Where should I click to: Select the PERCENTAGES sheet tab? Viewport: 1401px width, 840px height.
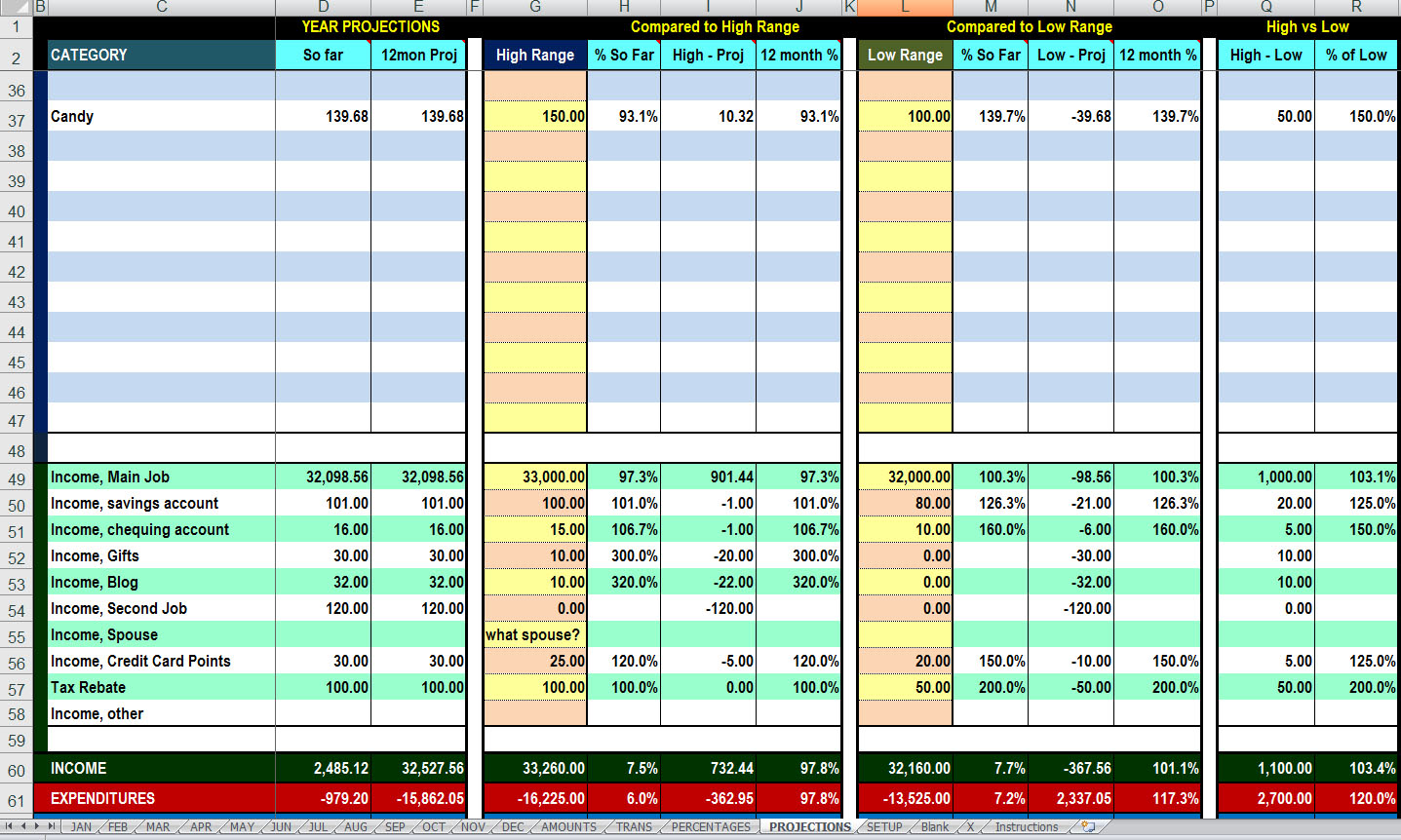point(711,826)
